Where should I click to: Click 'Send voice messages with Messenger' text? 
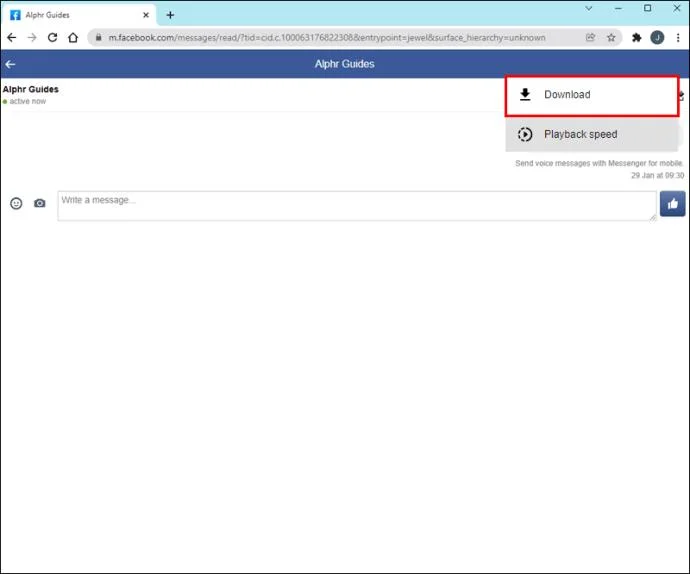tap(598, 163)
